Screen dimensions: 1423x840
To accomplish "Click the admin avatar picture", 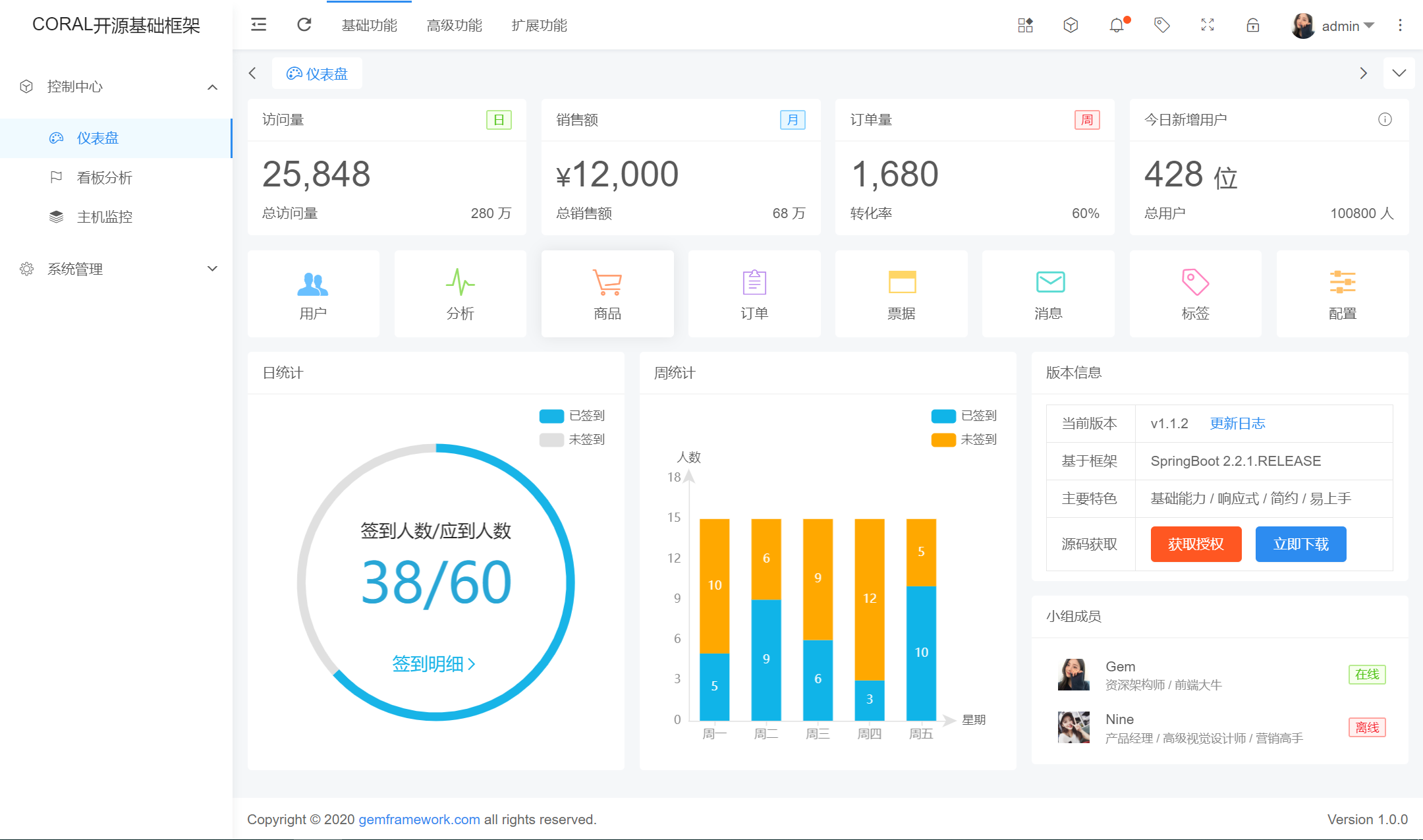I will tap(1303, 26).
